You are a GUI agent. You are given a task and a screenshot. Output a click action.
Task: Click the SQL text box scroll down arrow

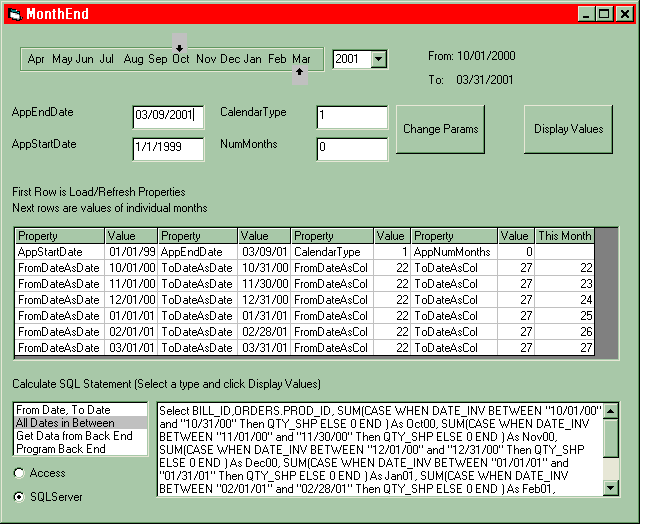(x=611, y=488)
